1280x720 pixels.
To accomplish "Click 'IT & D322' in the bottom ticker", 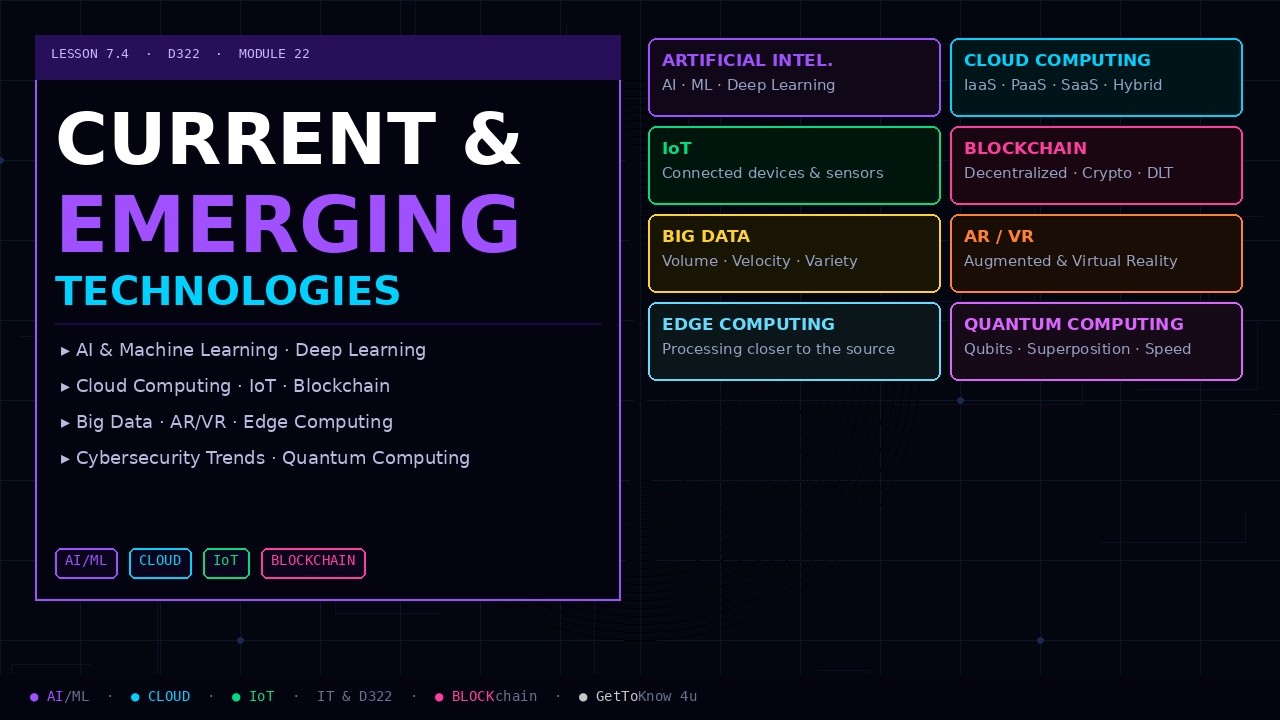I will click(x=355, y=696).
